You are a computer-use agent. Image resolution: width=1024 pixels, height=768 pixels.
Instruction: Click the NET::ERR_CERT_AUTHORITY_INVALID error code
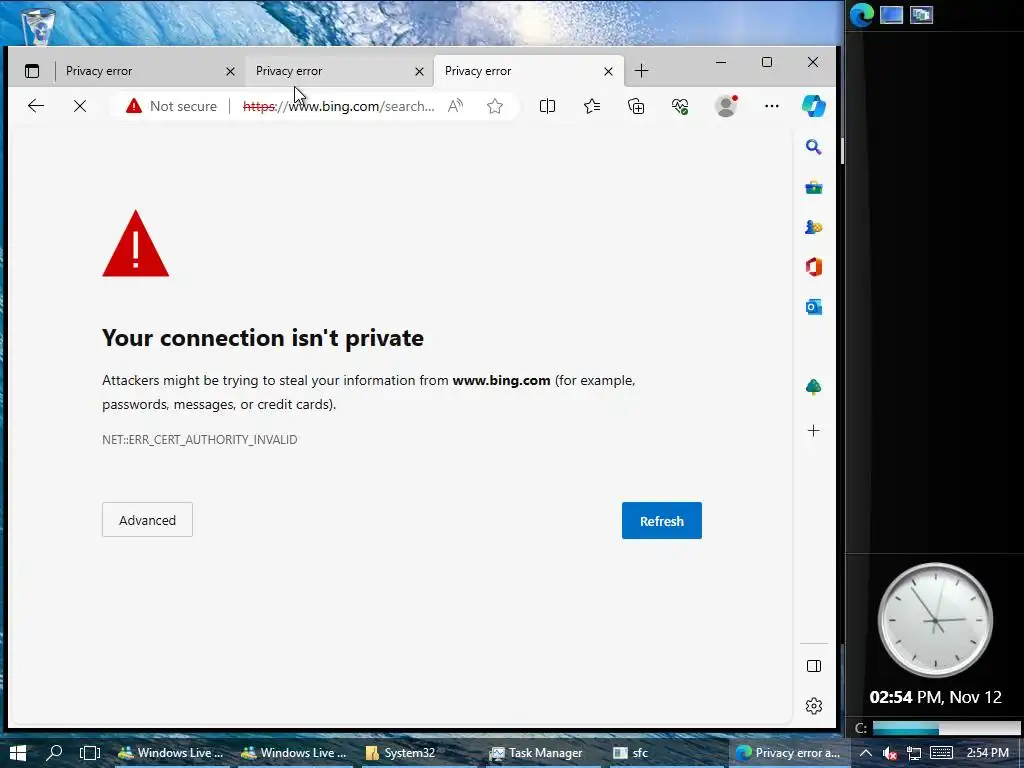[199, 440]
